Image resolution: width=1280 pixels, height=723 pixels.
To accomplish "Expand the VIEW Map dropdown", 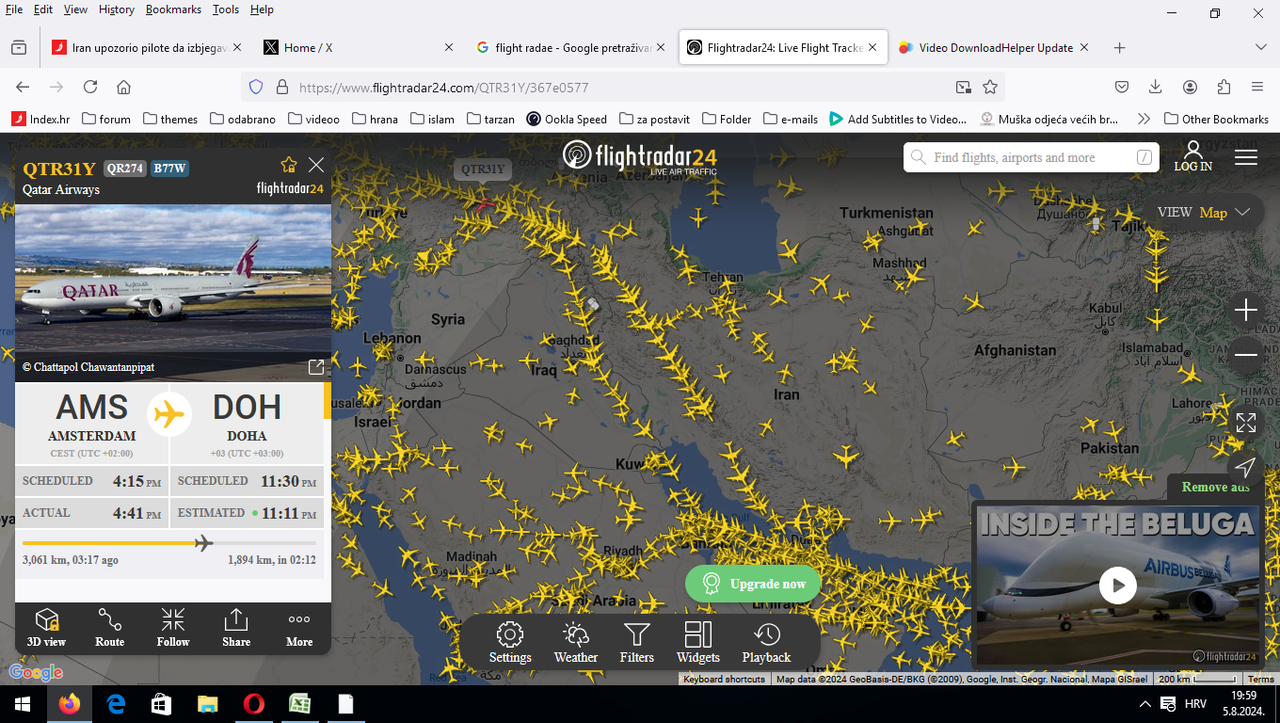I will tap(1204, 212).
